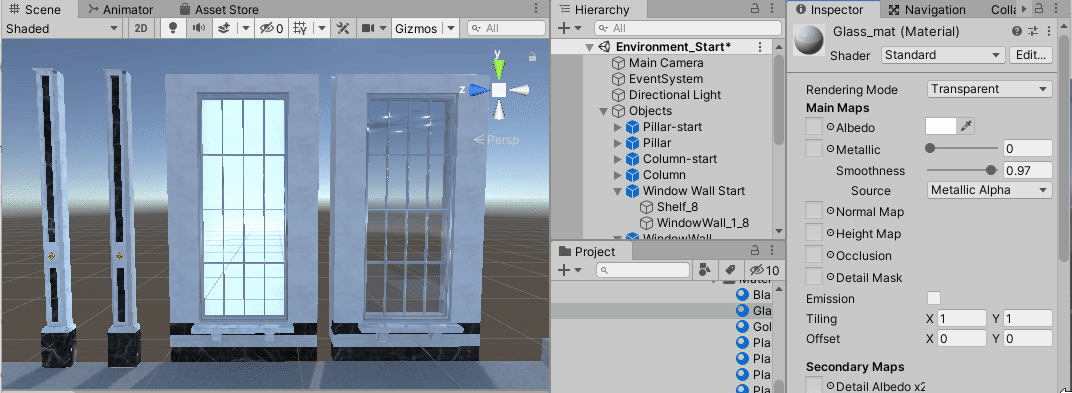The height and width of the screenshot is (393, 1072).
Task: Collapse the Objects group arrow
Action: pyautogui.click(x=603, y=111)
